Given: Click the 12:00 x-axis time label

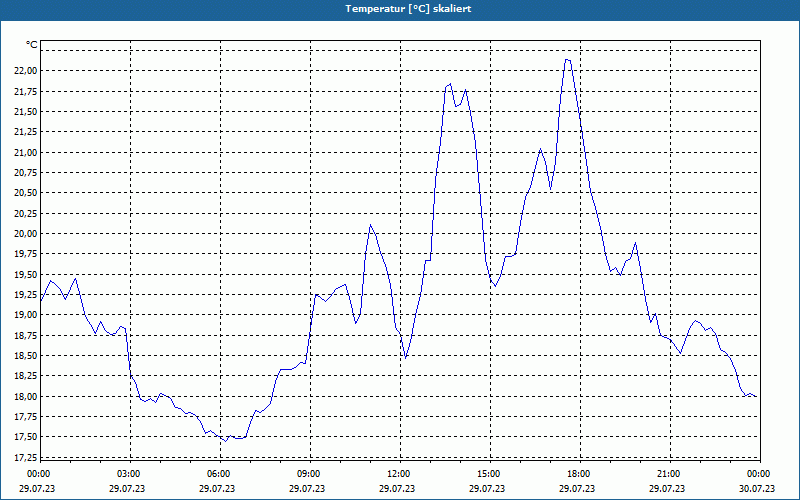Looking at the screenshot, I should click(x=399, y=474).
